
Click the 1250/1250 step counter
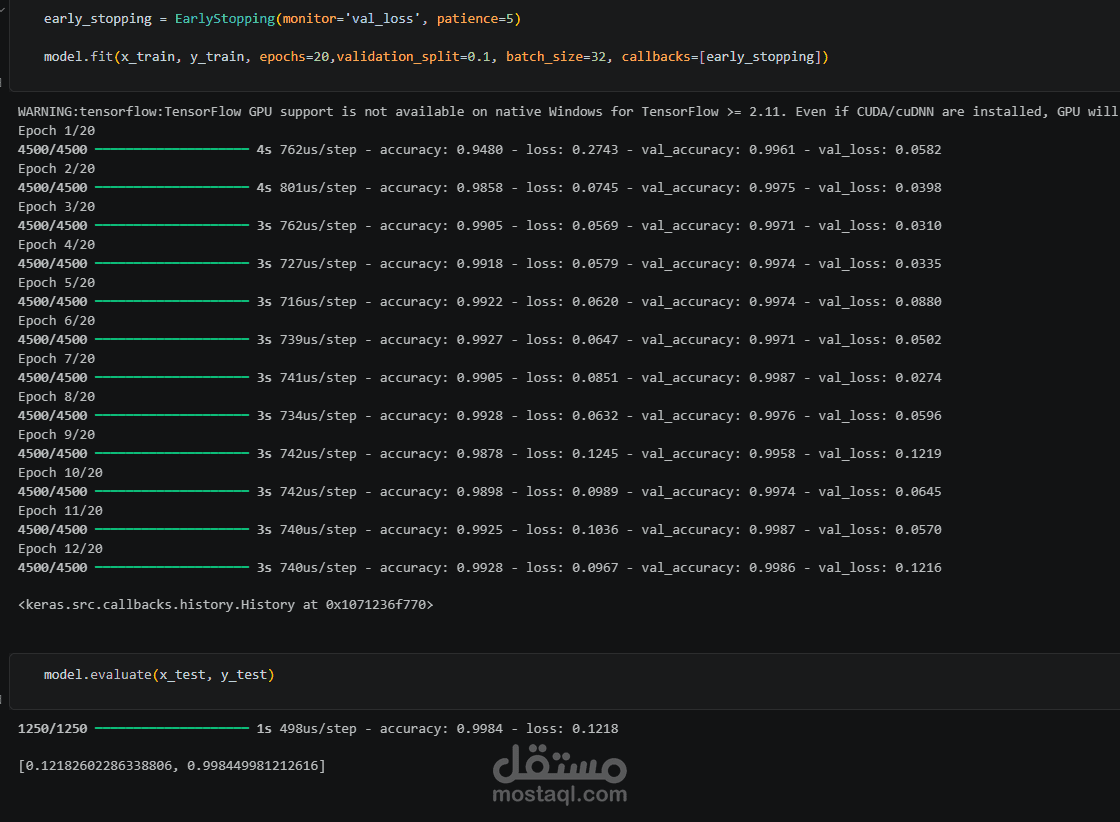coord(53,728)
